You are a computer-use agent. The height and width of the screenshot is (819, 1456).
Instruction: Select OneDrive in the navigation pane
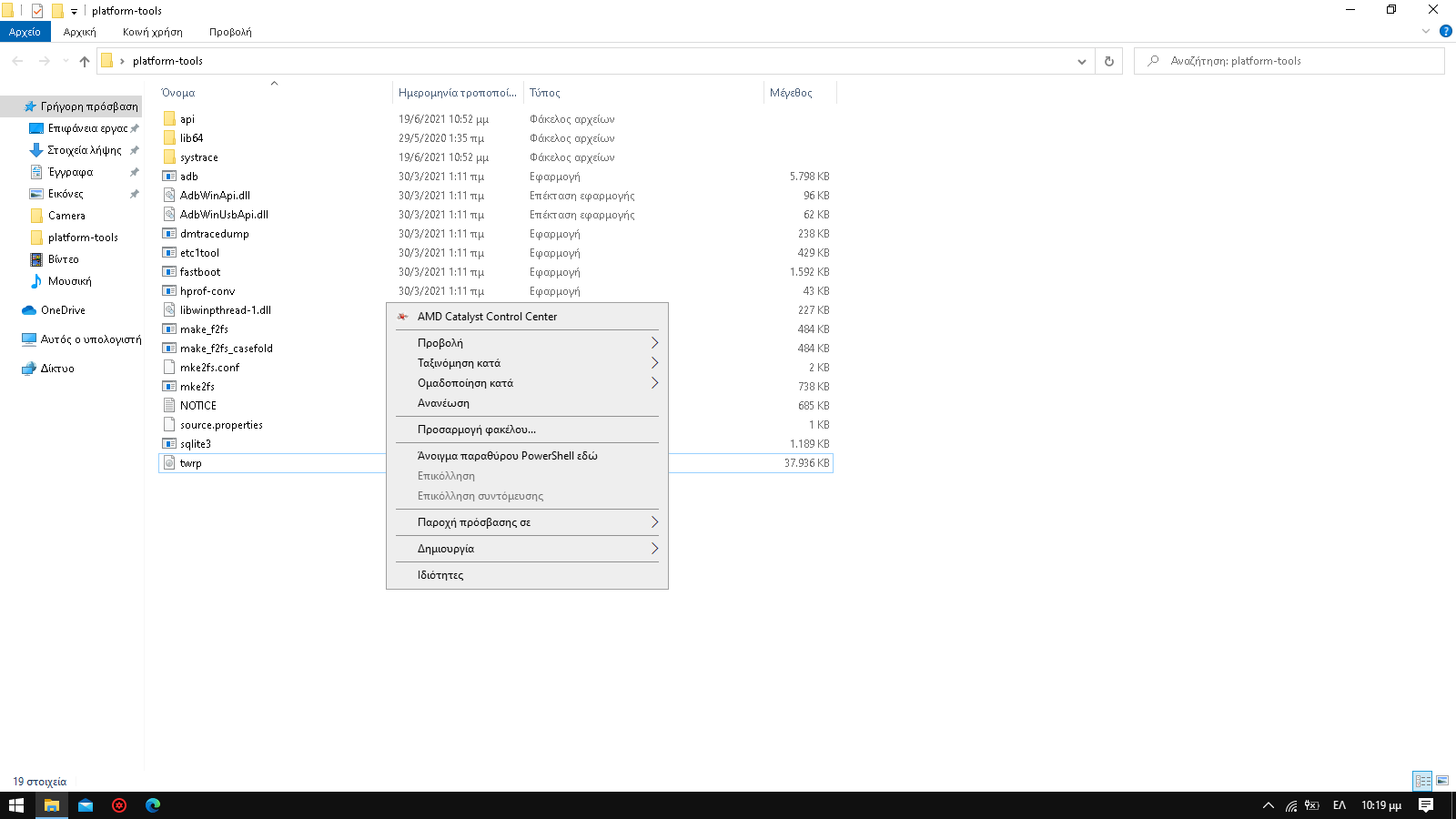(63, 310)
